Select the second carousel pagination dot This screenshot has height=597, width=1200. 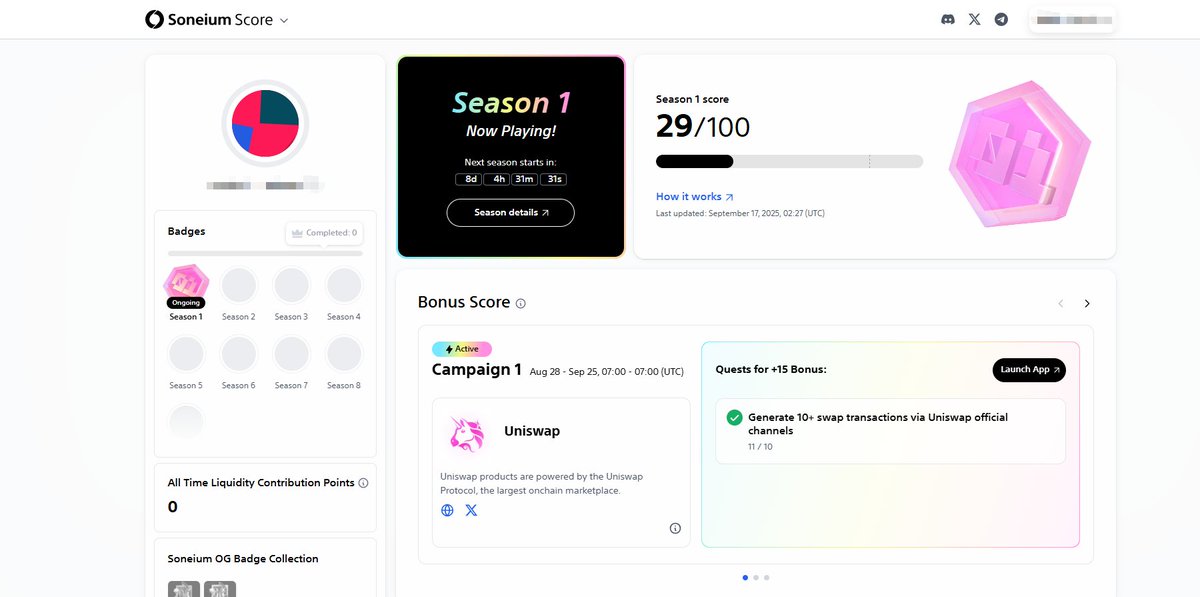(756, 577)
